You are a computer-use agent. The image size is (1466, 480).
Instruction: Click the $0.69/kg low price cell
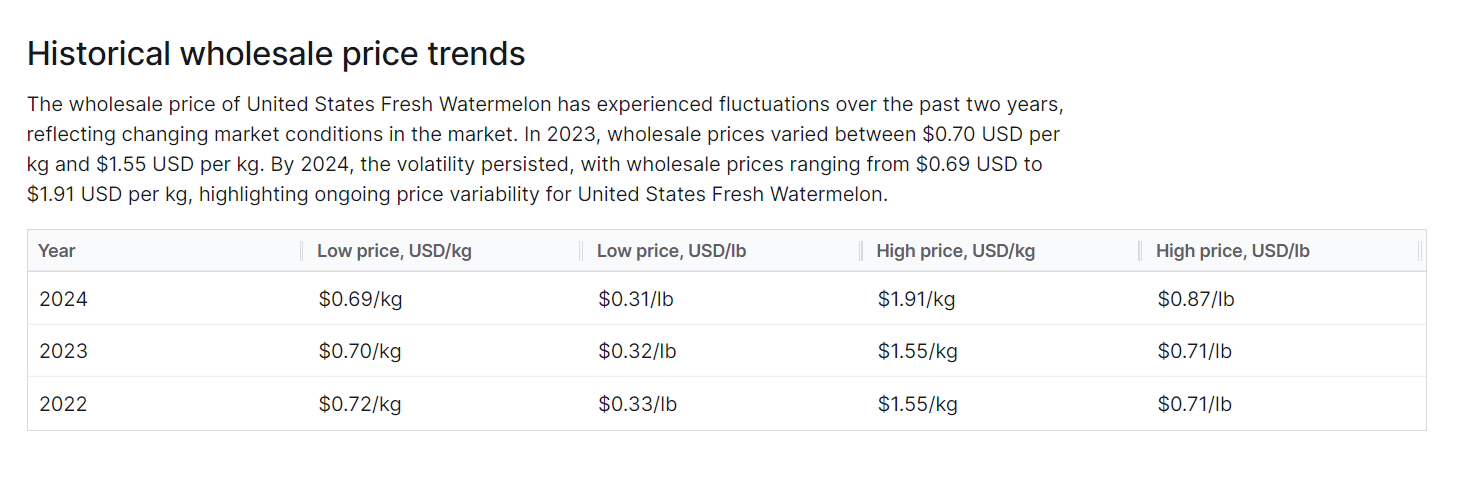(x=360, y=299)
